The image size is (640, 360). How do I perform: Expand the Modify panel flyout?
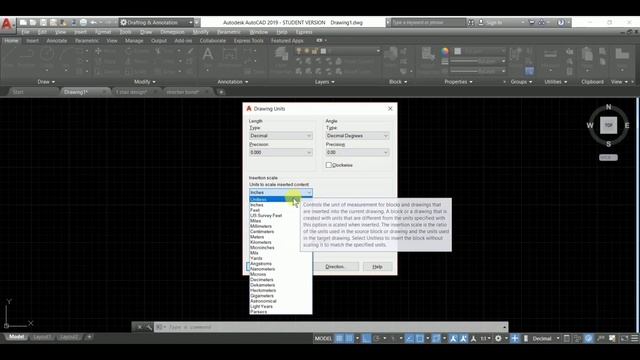[144, 82]
